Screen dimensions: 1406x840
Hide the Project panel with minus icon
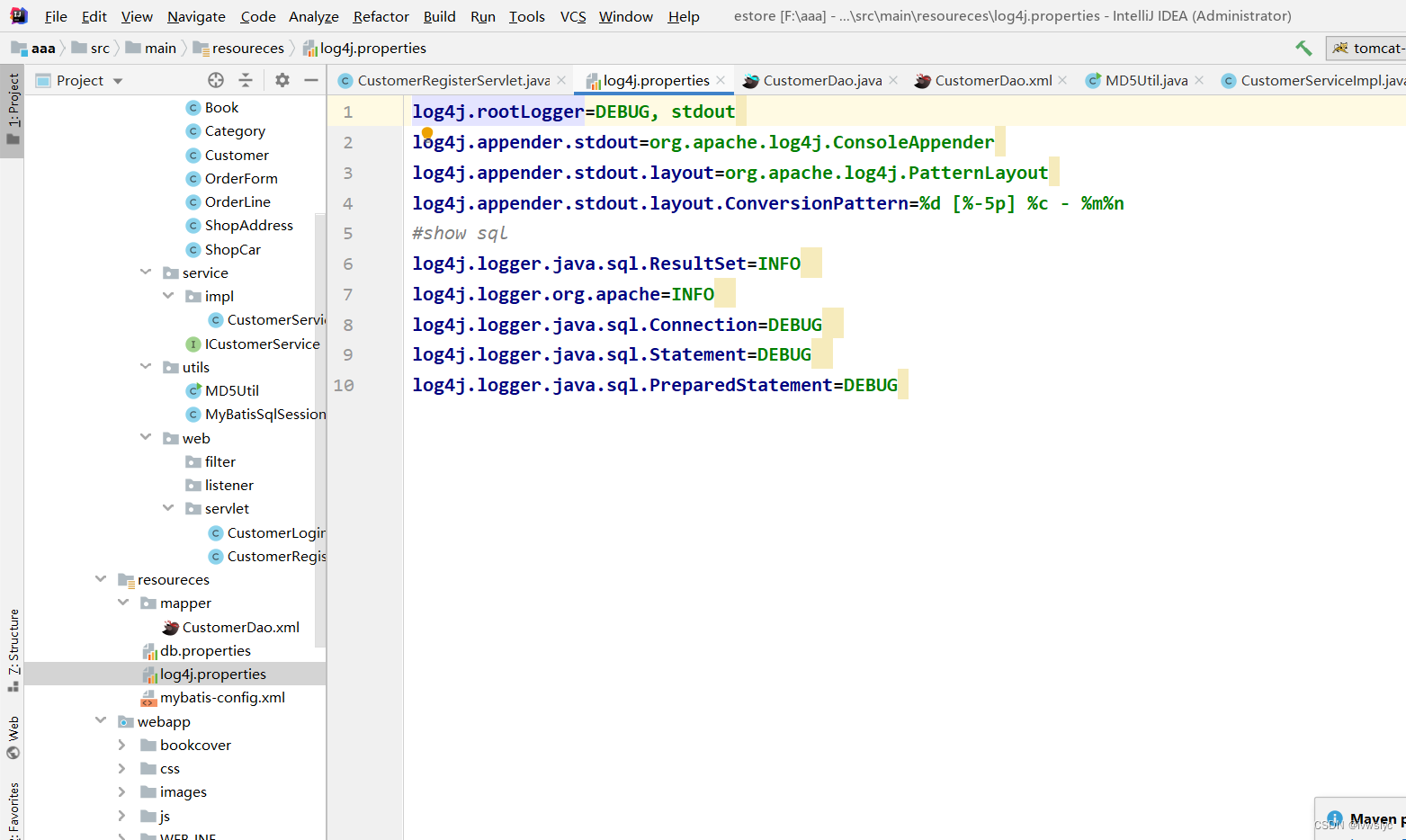(311, 80)
